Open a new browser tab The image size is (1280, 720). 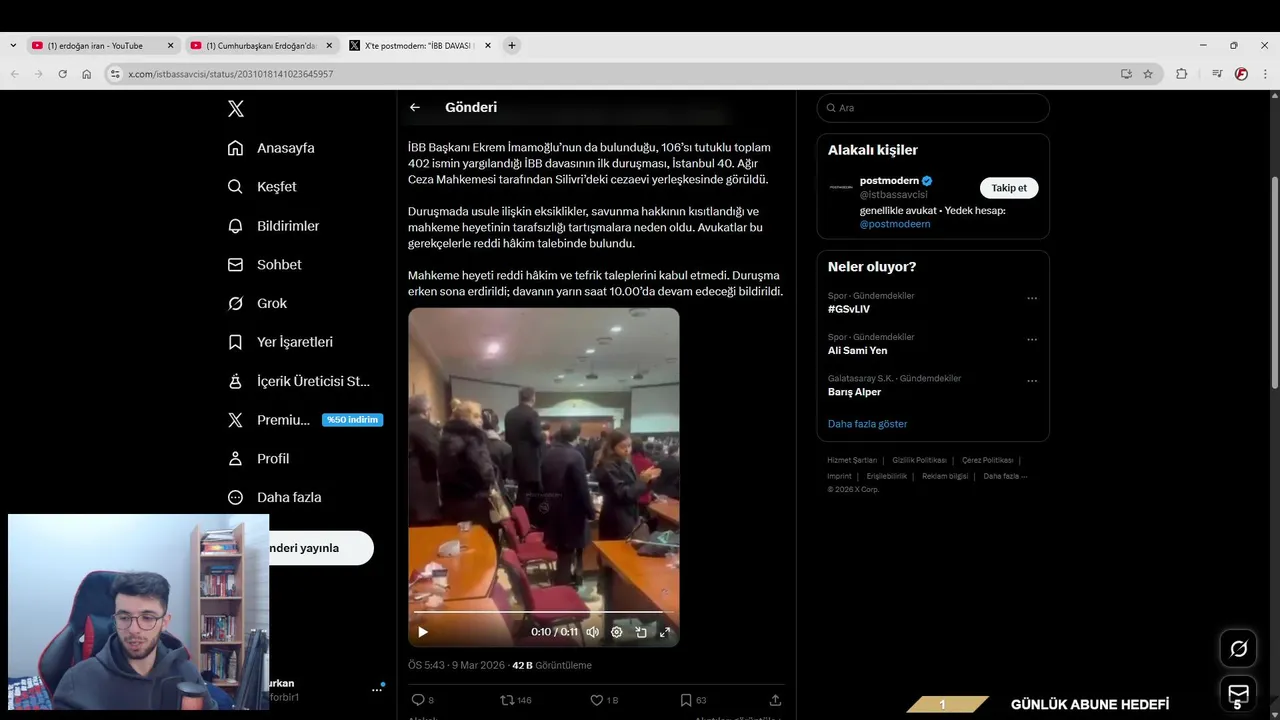(x=512, y=45)
